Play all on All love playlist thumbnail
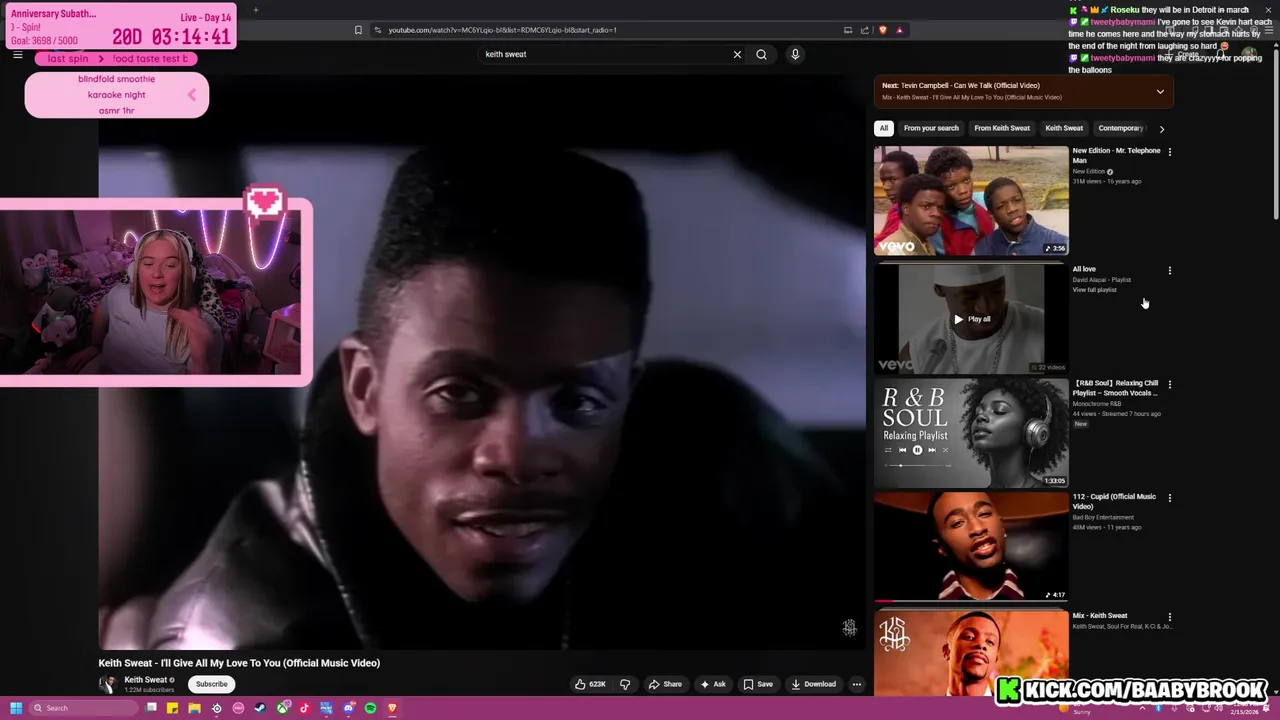This screenshot has width=1280, height=720. 971,319
